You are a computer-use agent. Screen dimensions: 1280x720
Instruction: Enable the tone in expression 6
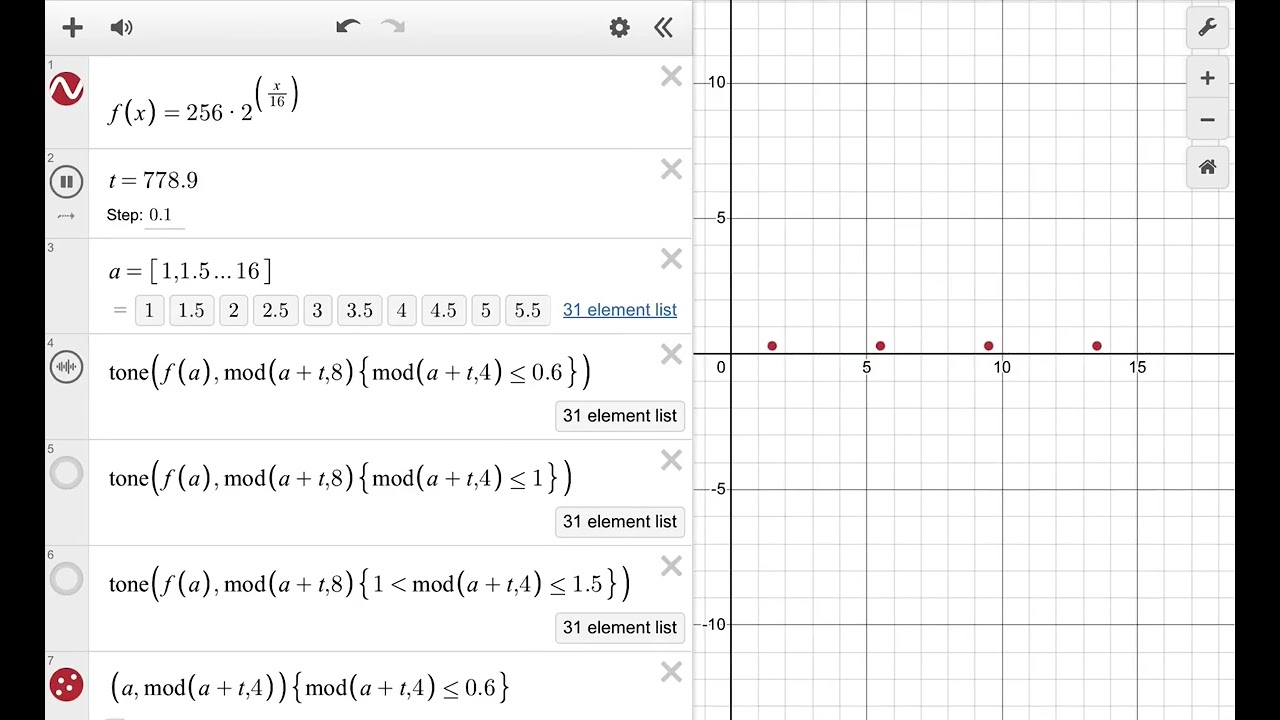[66, 579]
